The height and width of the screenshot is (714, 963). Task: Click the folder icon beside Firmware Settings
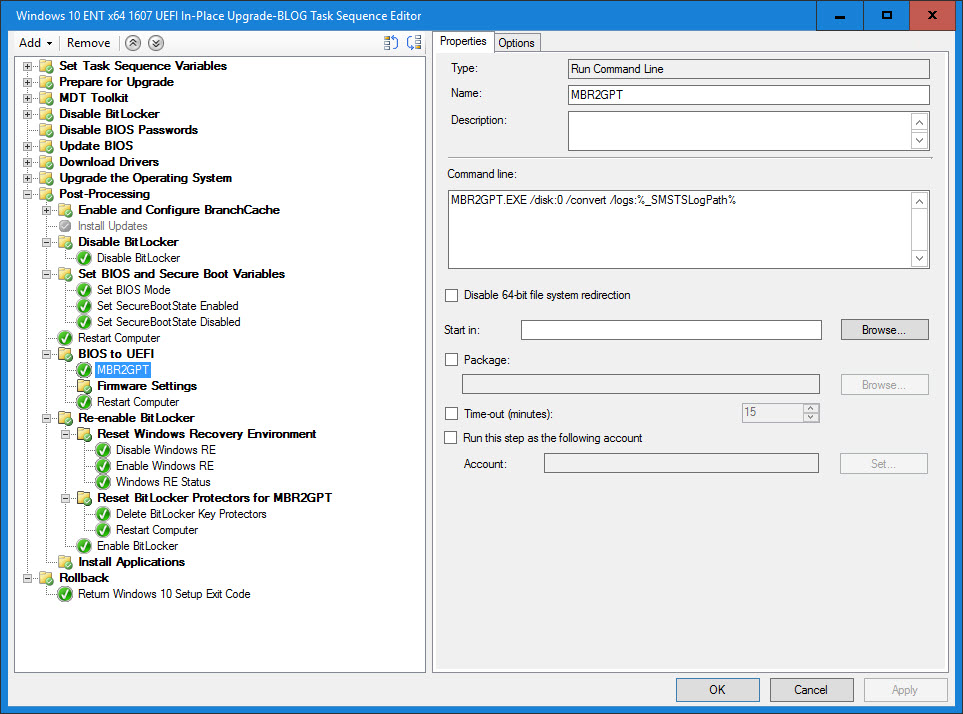pos(84,386)
